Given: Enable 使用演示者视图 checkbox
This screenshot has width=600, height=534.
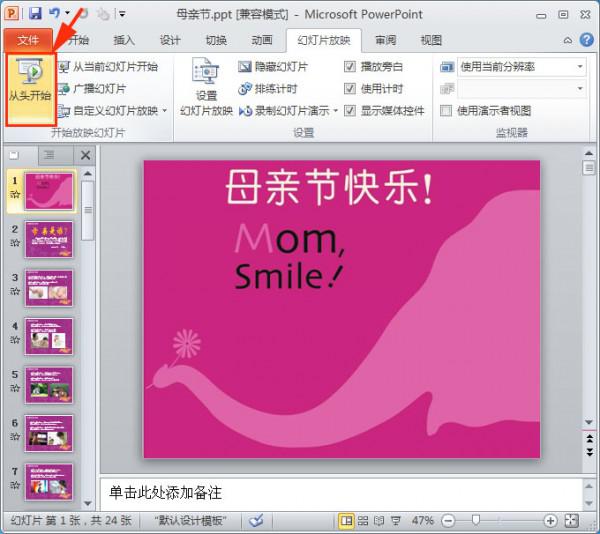Looking at the screenshot, I should pyautogui.click(x=446, y=111).
